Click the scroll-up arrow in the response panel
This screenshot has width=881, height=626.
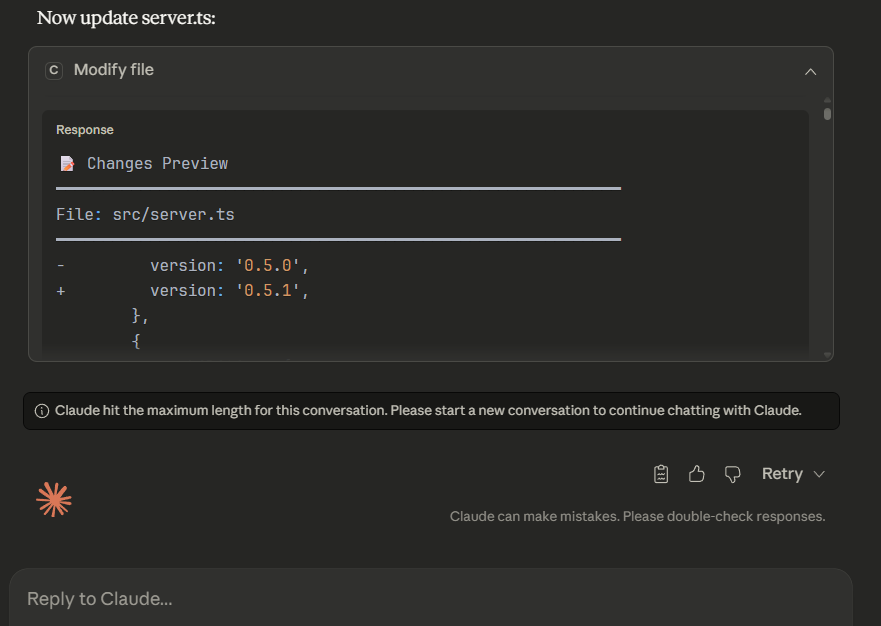(x=827, y=101)
